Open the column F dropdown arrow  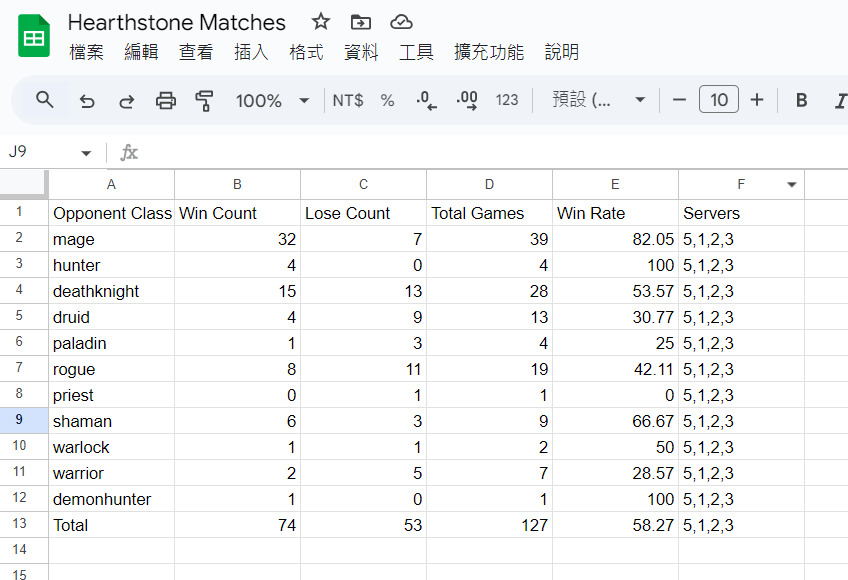791,185
